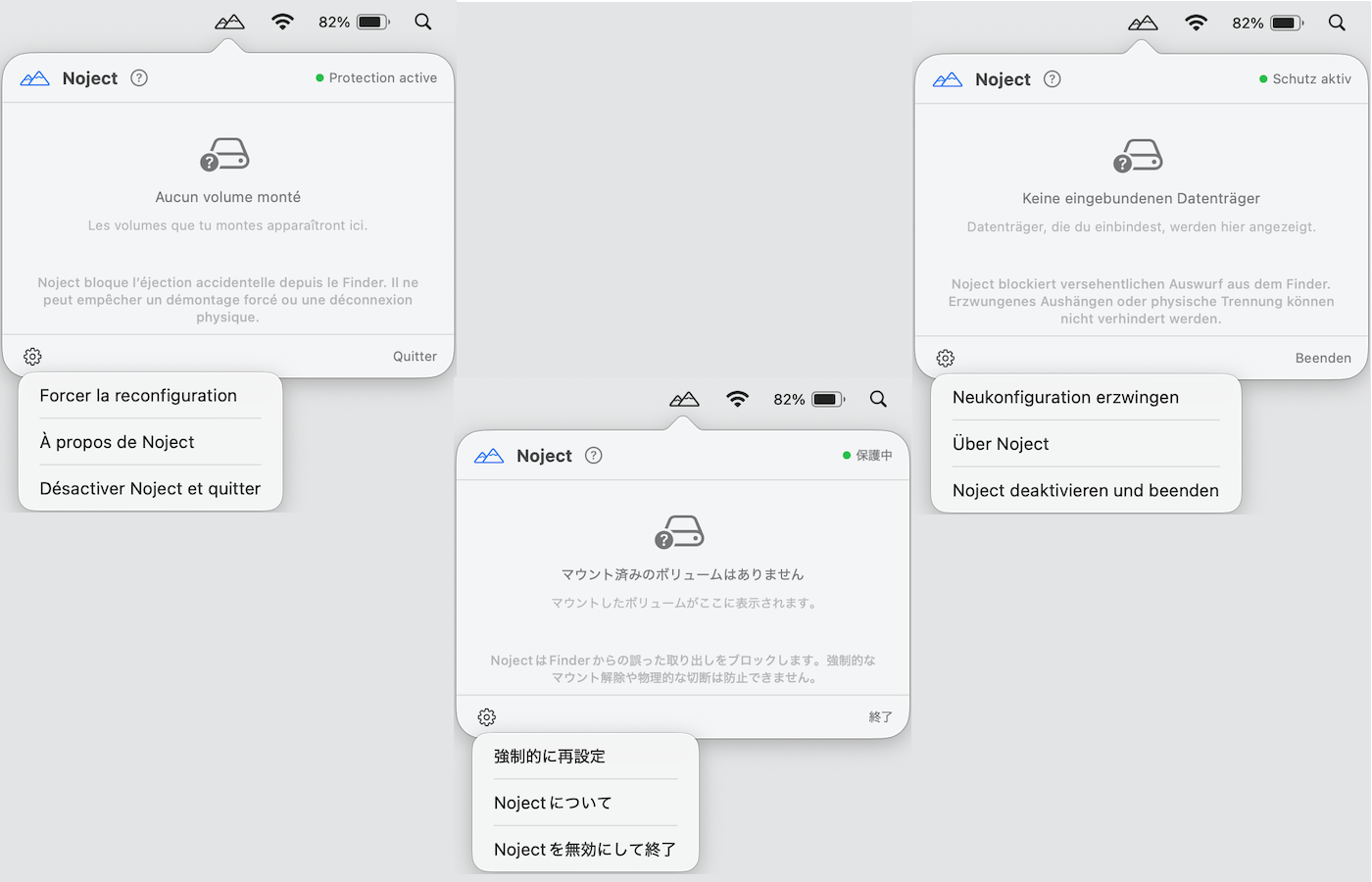Click the battery icon above the German popover
Screen dimensions: 1372x882
click(x=1287, y=23)
